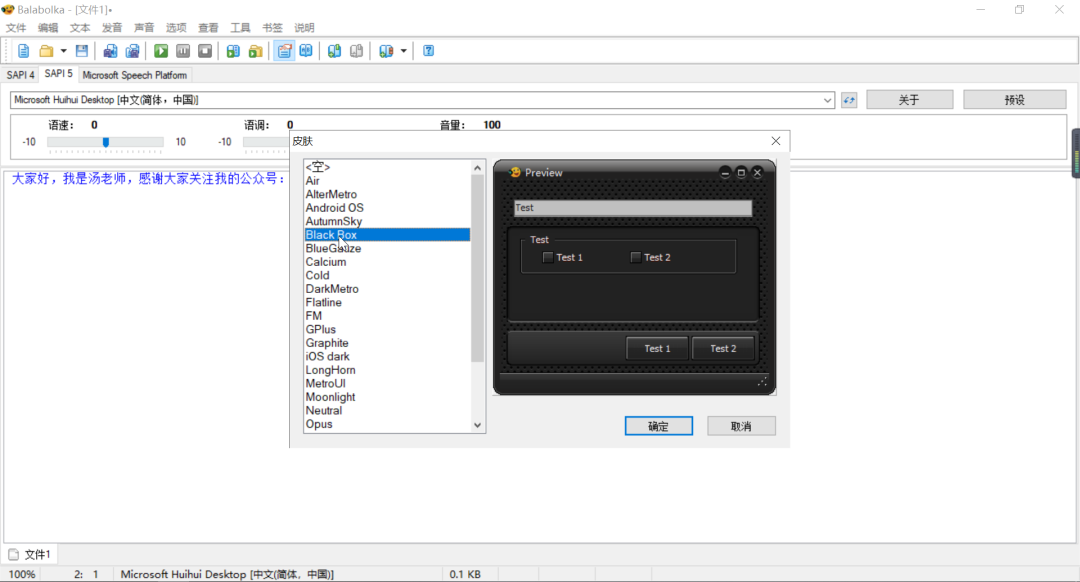Click the 语速 speed slider handle

[x=106, y=142]
